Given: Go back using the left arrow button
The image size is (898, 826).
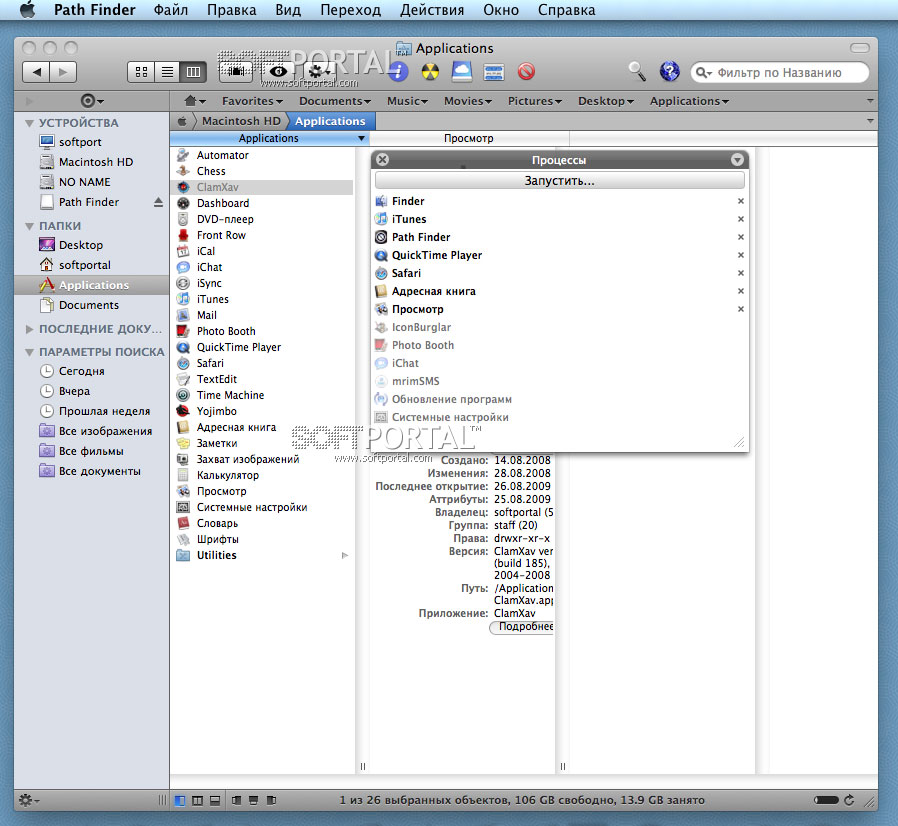Looking at the screenshot, I should pos(36,72).
